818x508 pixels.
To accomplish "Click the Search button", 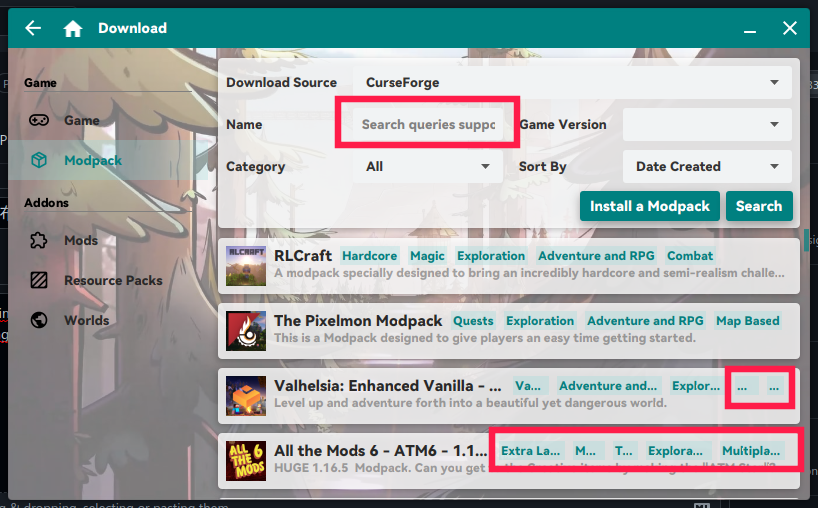I will click(759, 206).
